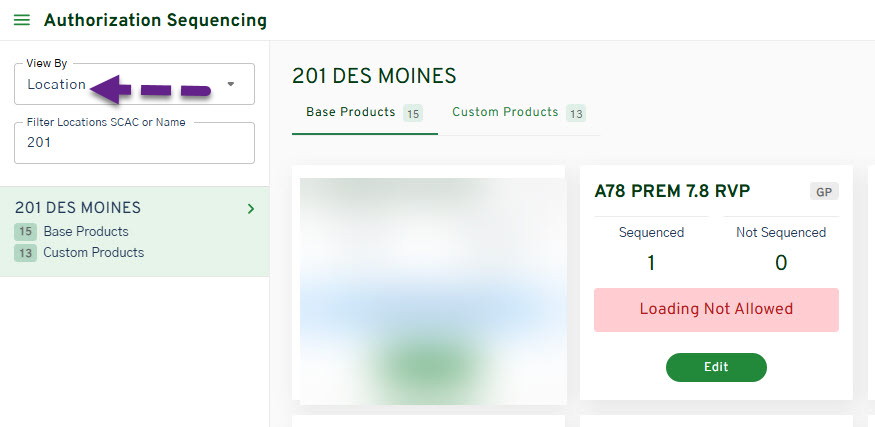Screen dimensions: 875x427
Task: Click the Loading Not Allowed banner
Action: (716, 309)
